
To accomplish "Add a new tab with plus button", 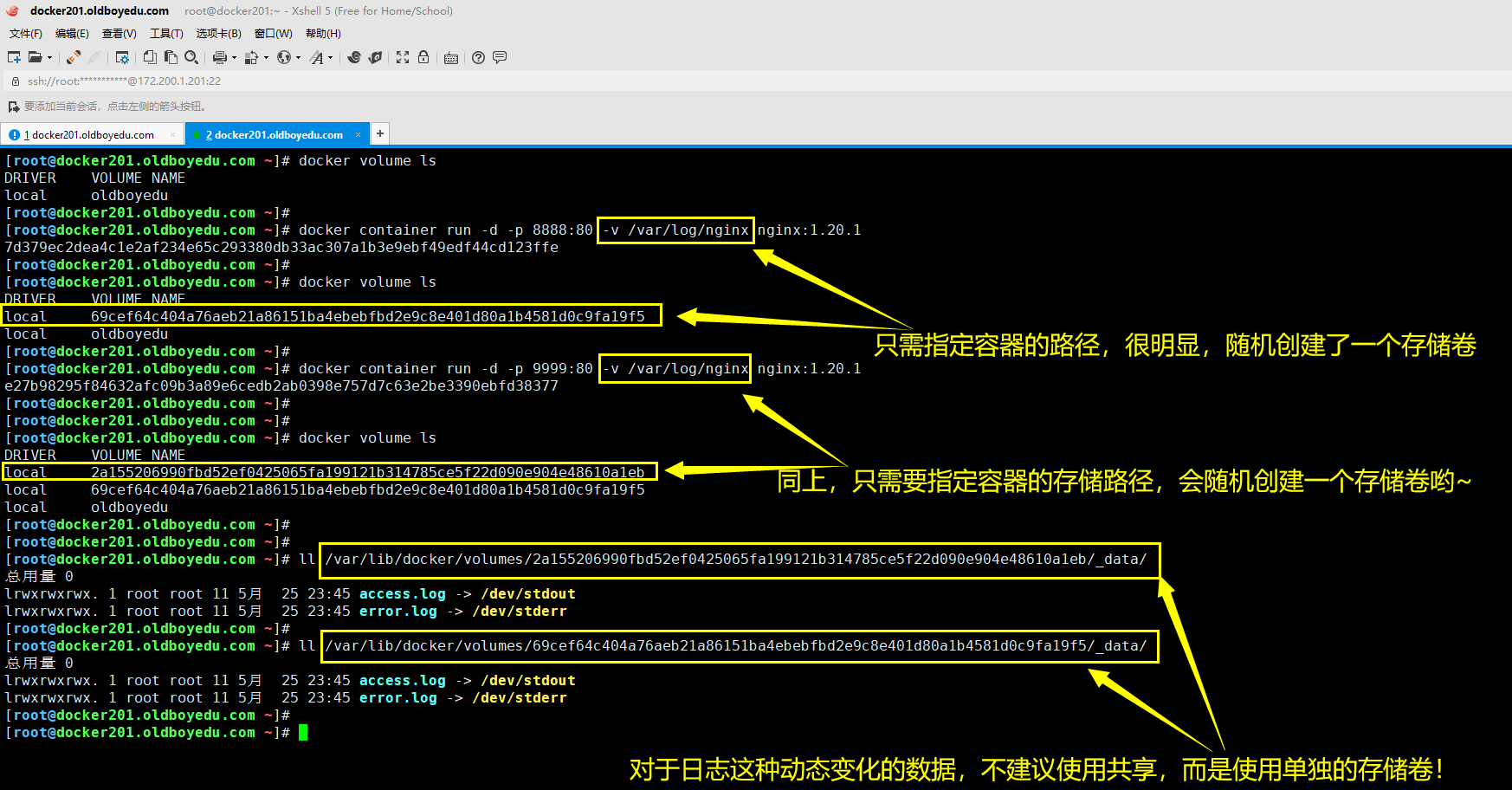I will pyautogui.click(x=379, y=133).
